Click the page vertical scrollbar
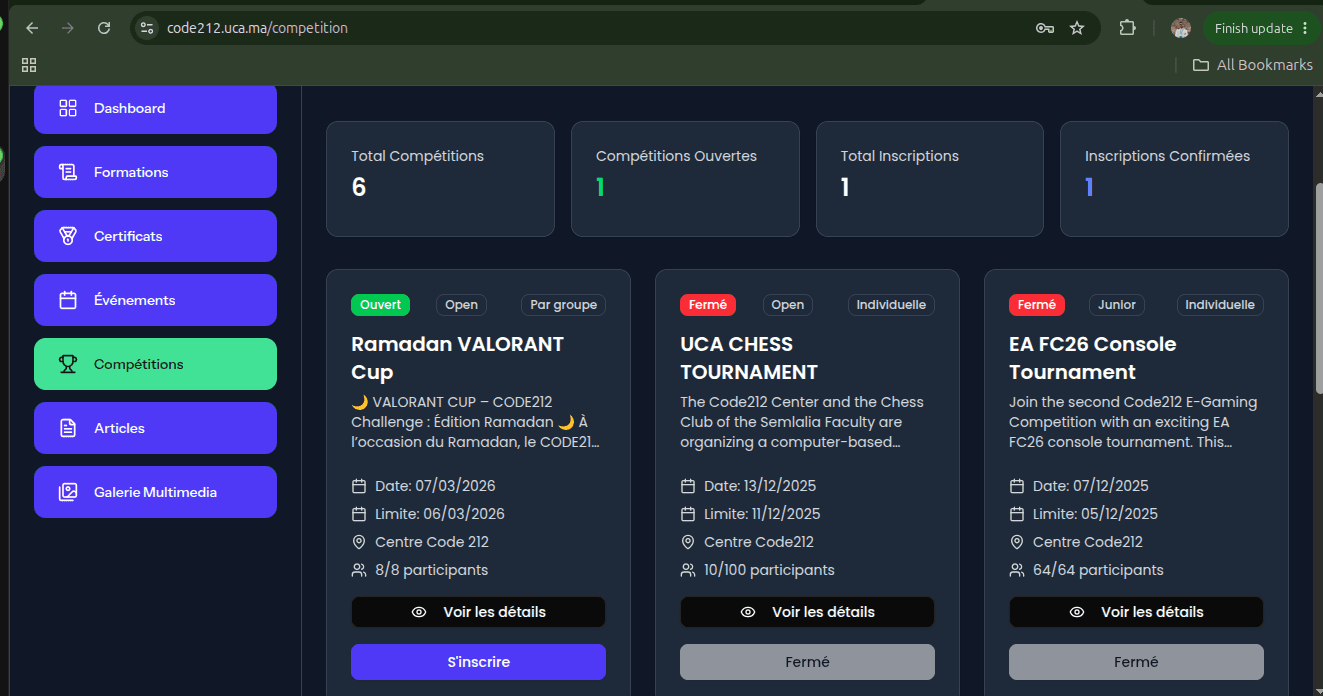This screenshot has height=696, width=1323. click(x=1317, y=290)
